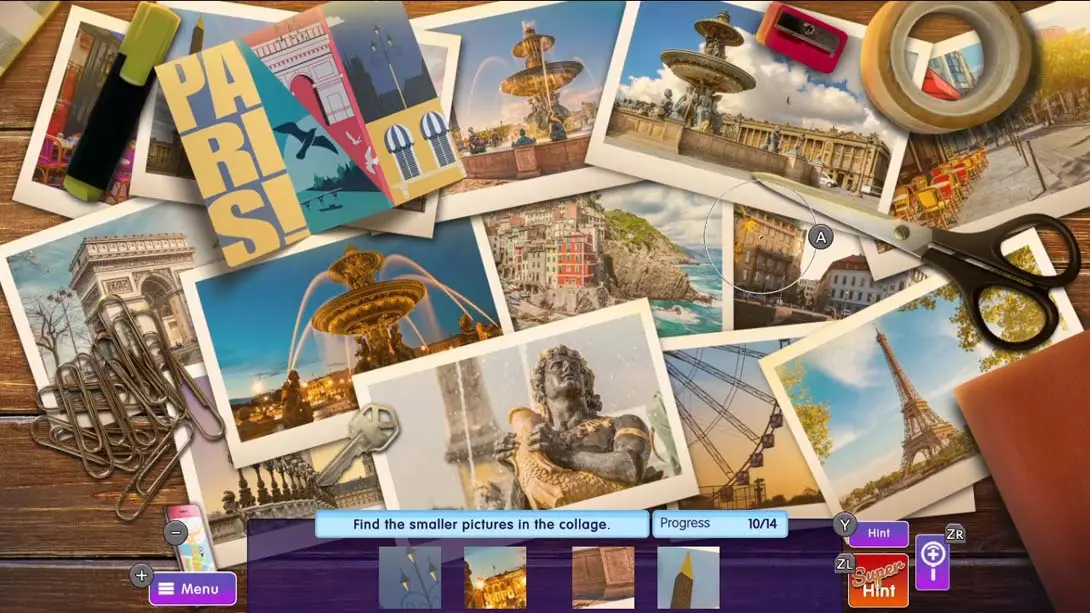Click the purple Hint button
Image resolution: width=1090 pixels, height=613 pixels.
[878, 534]
